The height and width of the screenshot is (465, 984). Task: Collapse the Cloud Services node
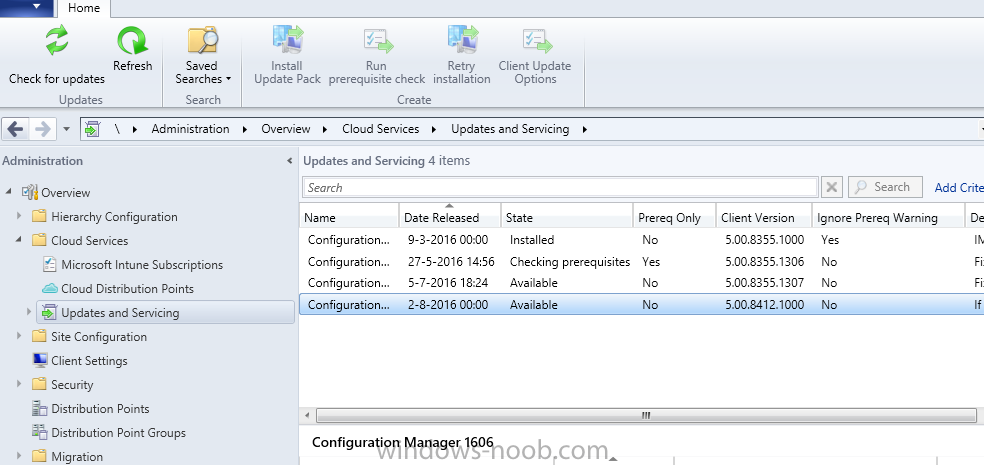(x=19, y=240)
